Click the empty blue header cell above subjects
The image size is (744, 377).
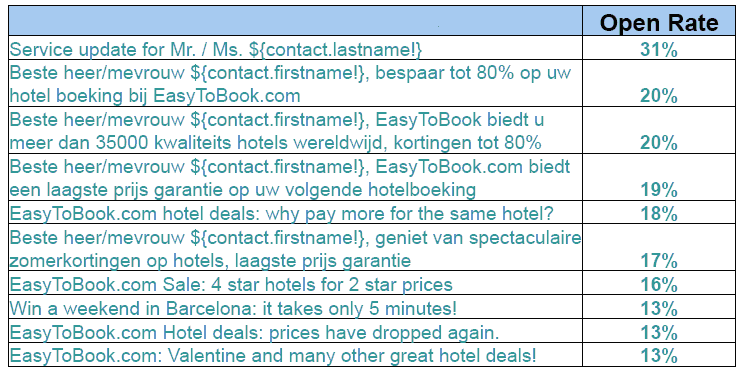295,21
